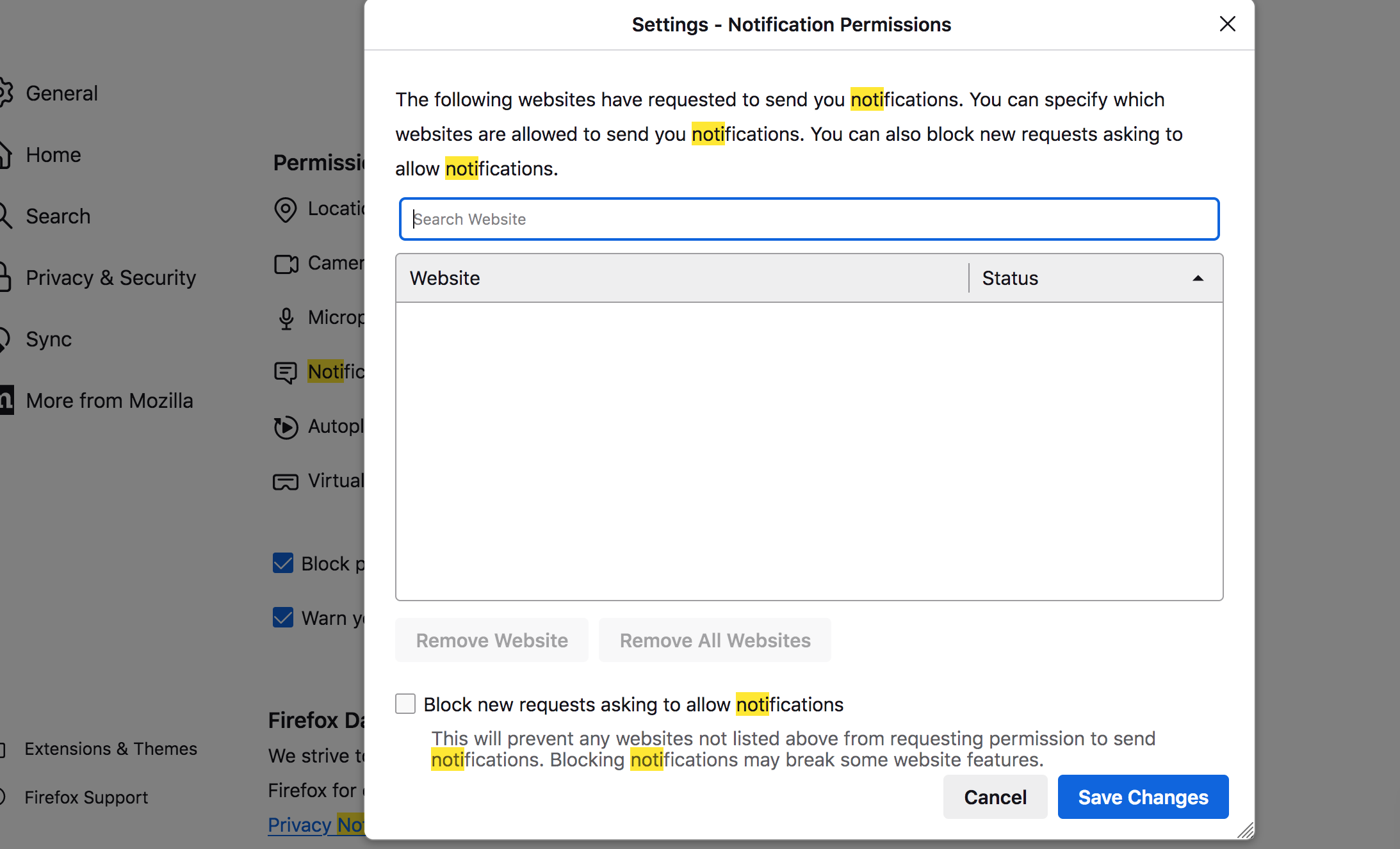Toggle Status column sort arrow
The height and width of the screenshot is (849, 1400).
[1198, 279]
